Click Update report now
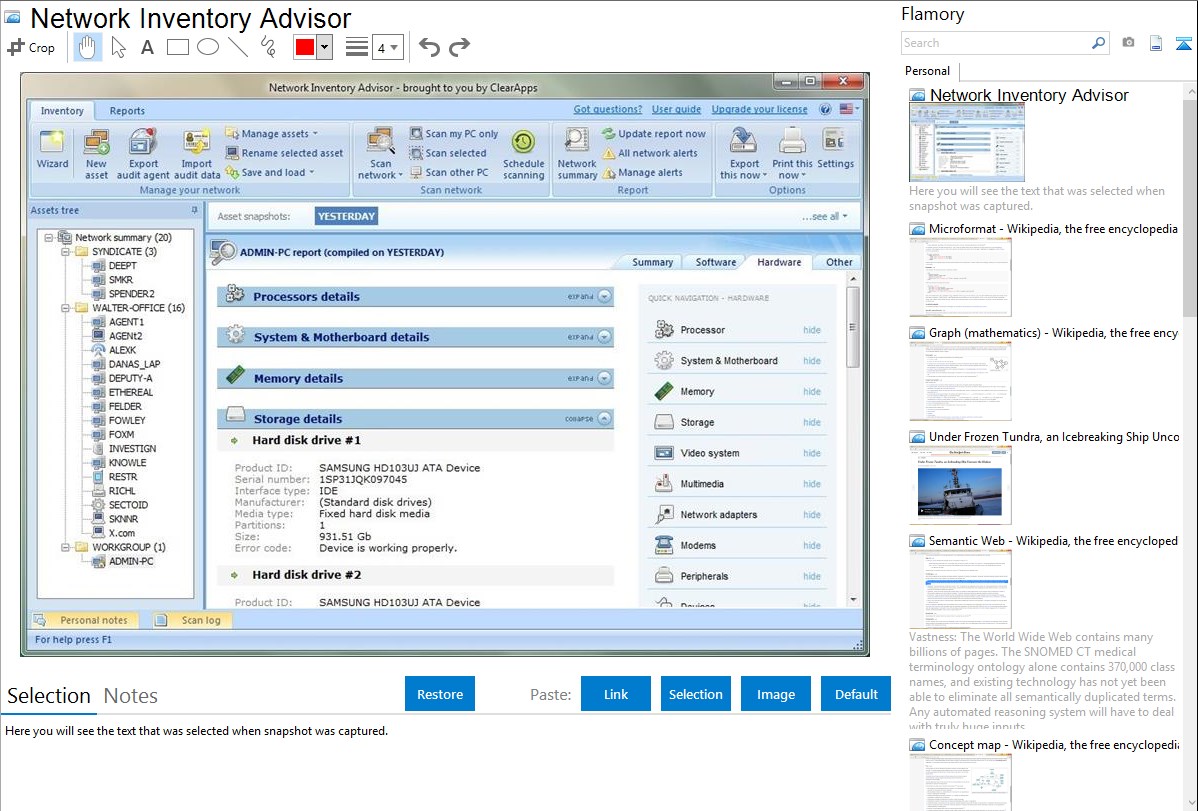This screenshot has height=811, width=1198. (654, 134)
